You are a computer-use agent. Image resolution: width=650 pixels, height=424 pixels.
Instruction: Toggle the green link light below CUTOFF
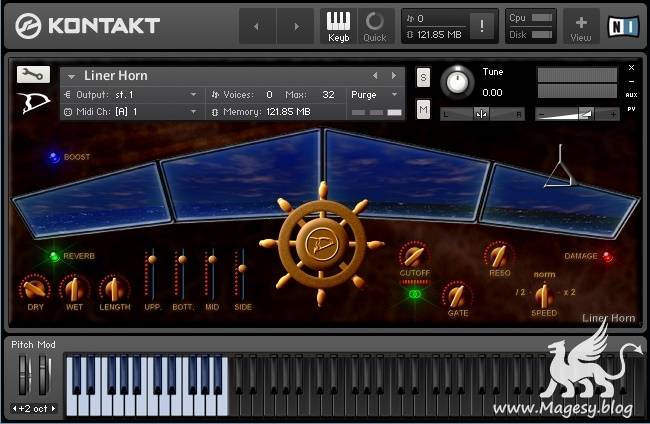[415, 294]
